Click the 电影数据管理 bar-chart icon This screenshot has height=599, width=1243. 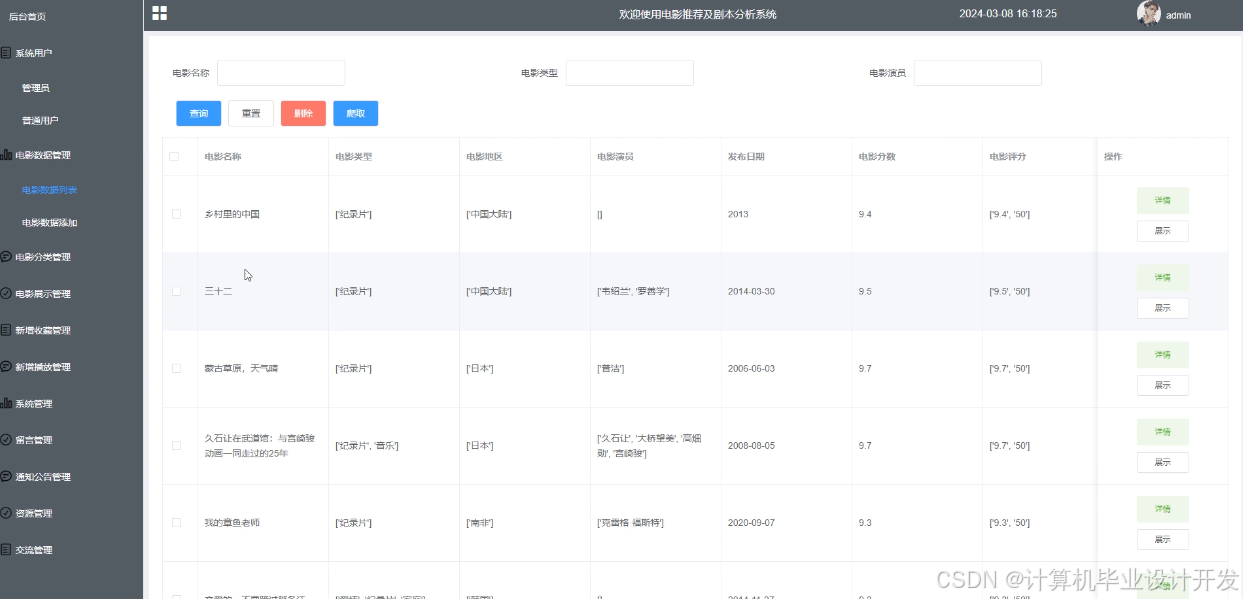(x=6, y=155)
